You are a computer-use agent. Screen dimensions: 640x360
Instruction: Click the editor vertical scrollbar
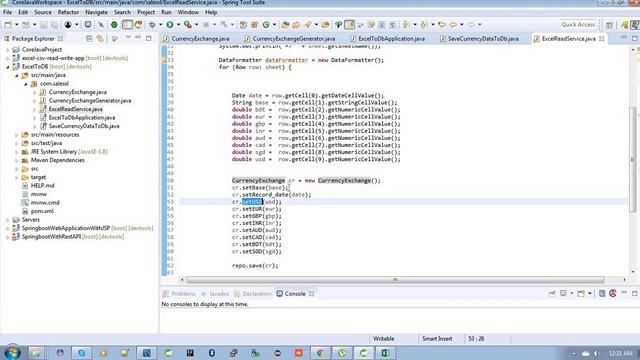click(633, 159)
